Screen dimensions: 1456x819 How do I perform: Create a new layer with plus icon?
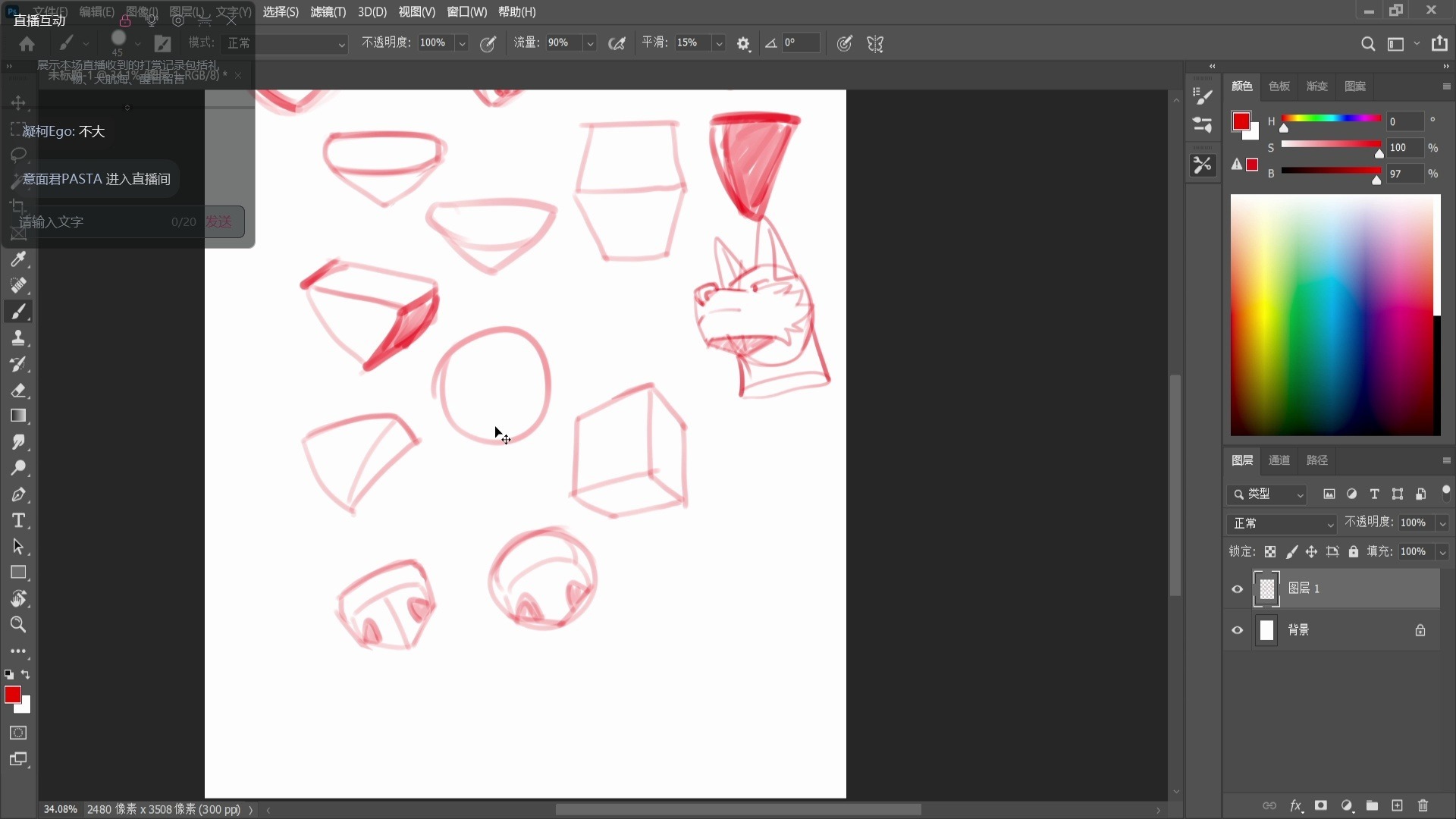tap(1397, 805)
